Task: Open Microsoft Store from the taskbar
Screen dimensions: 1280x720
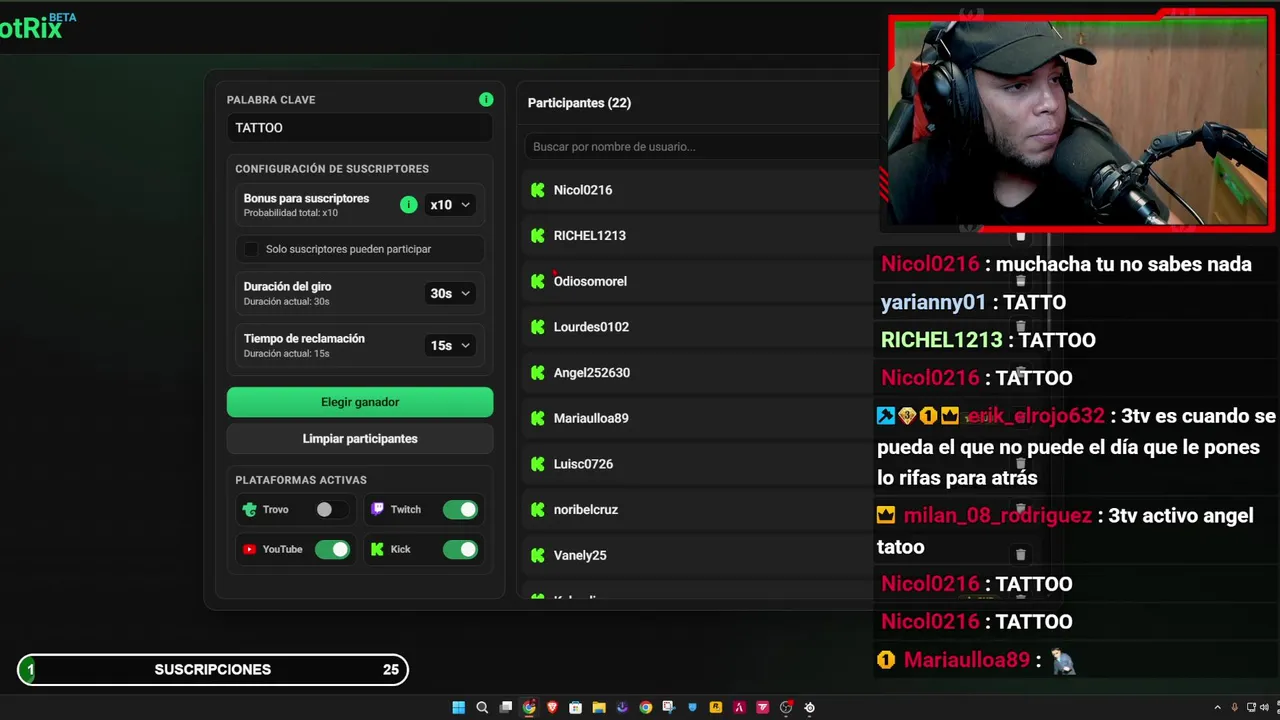Action: click(575, 707)
